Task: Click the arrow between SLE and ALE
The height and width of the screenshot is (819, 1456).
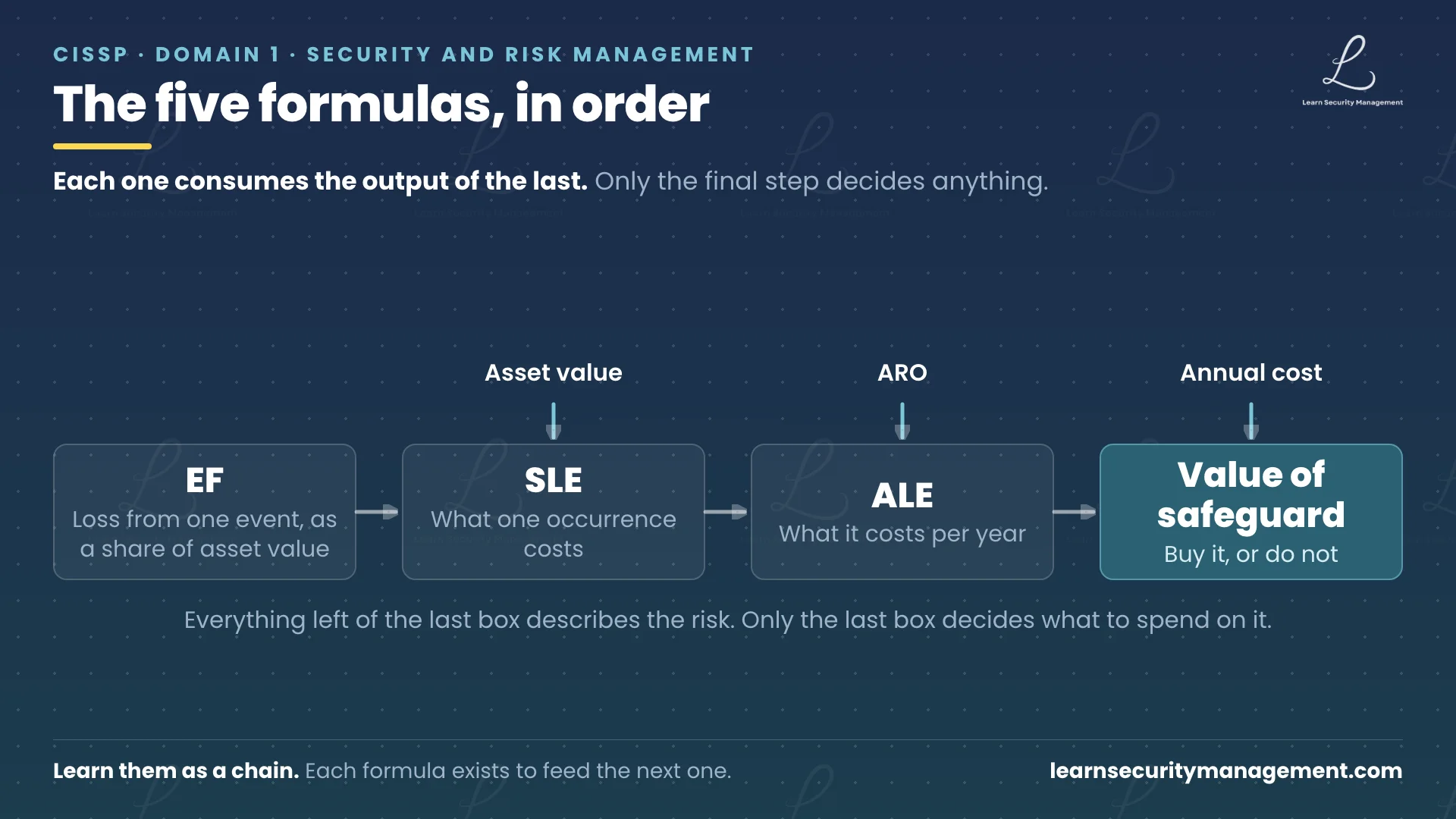Action: [726, 512]
